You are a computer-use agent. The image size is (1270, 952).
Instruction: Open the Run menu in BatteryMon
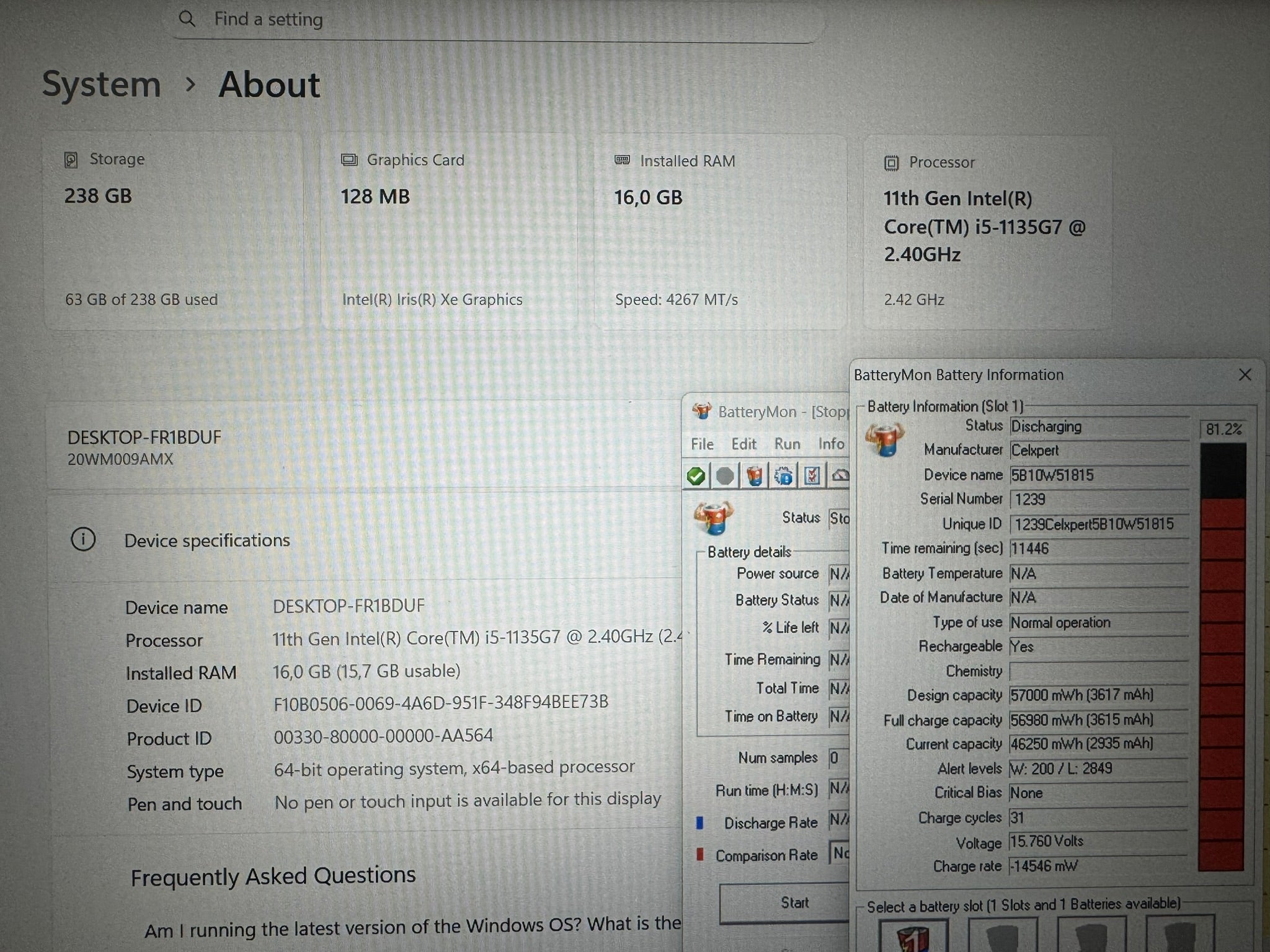(787, 444)
